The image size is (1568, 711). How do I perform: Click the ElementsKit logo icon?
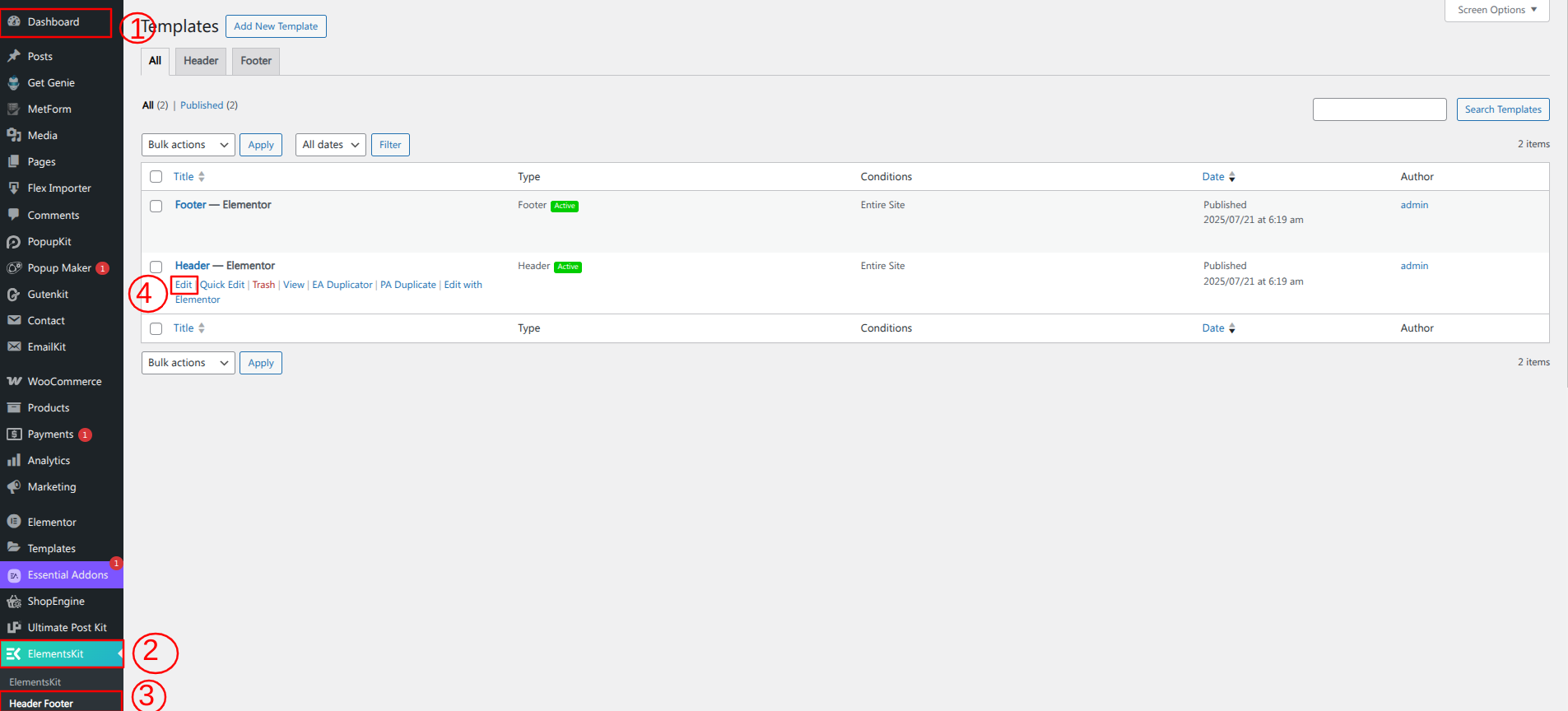pos(14,654)
